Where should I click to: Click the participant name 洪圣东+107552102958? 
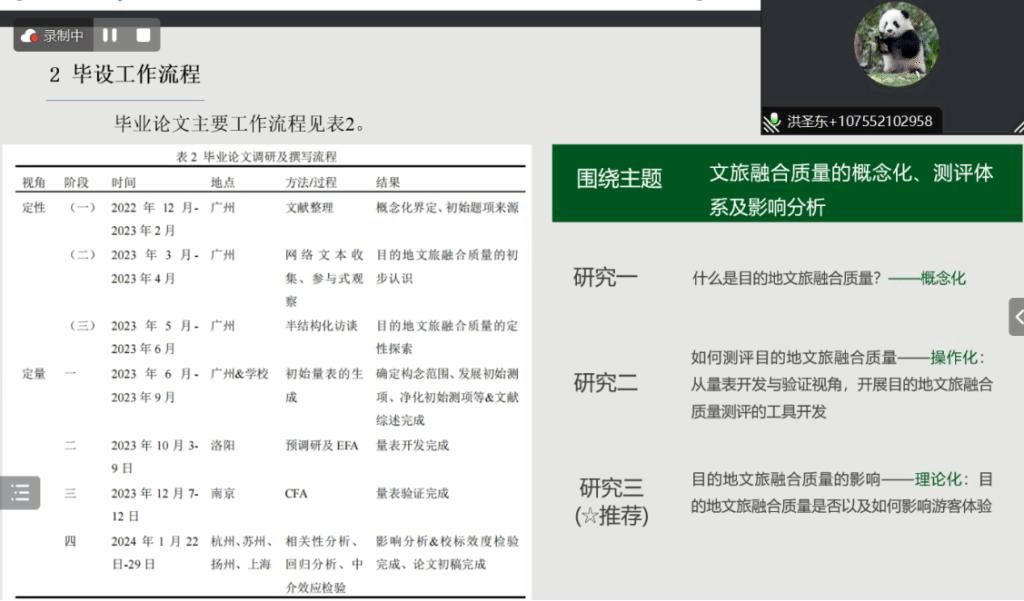tap(859, 122)
